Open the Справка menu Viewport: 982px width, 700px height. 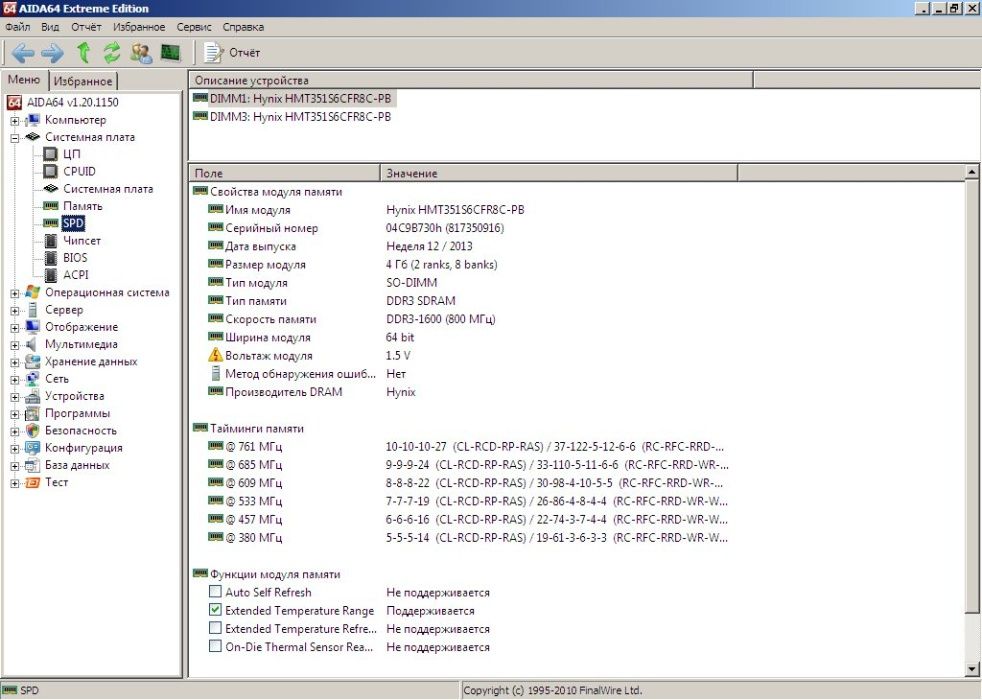[x=243, y=27]
